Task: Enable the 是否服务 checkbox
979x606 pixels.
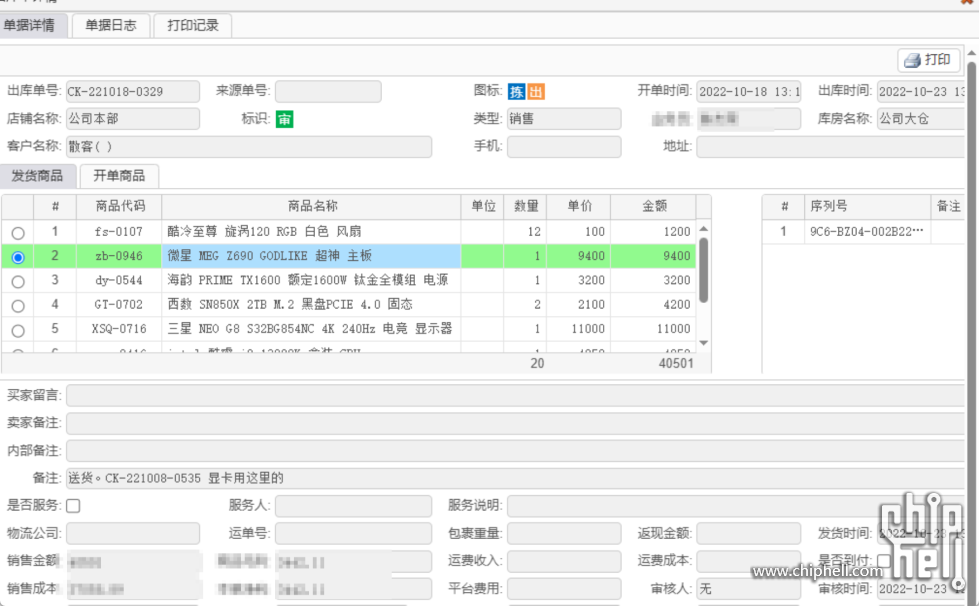Action: pyautogui.click(x=71, y=505)
